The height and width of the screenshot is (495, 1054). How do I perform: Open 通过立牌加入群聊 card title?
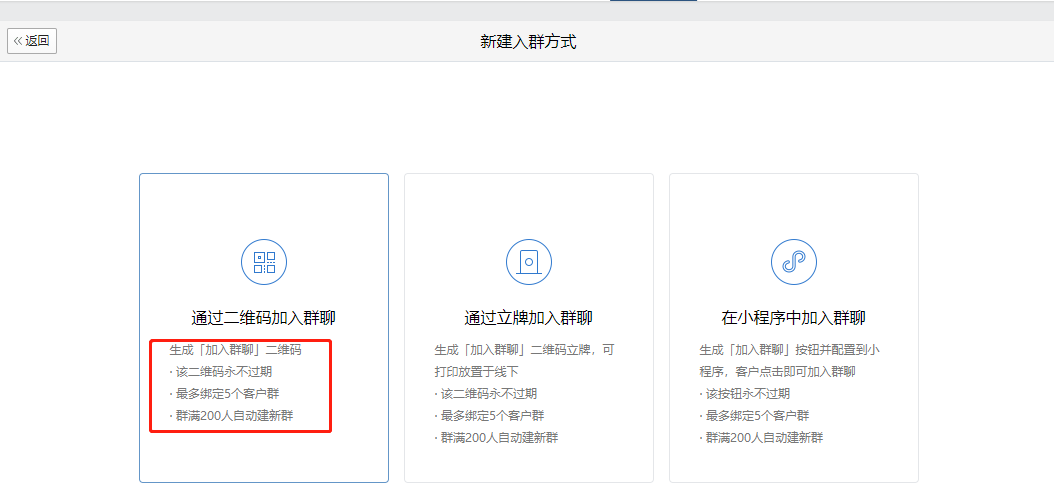pos(529,318)
